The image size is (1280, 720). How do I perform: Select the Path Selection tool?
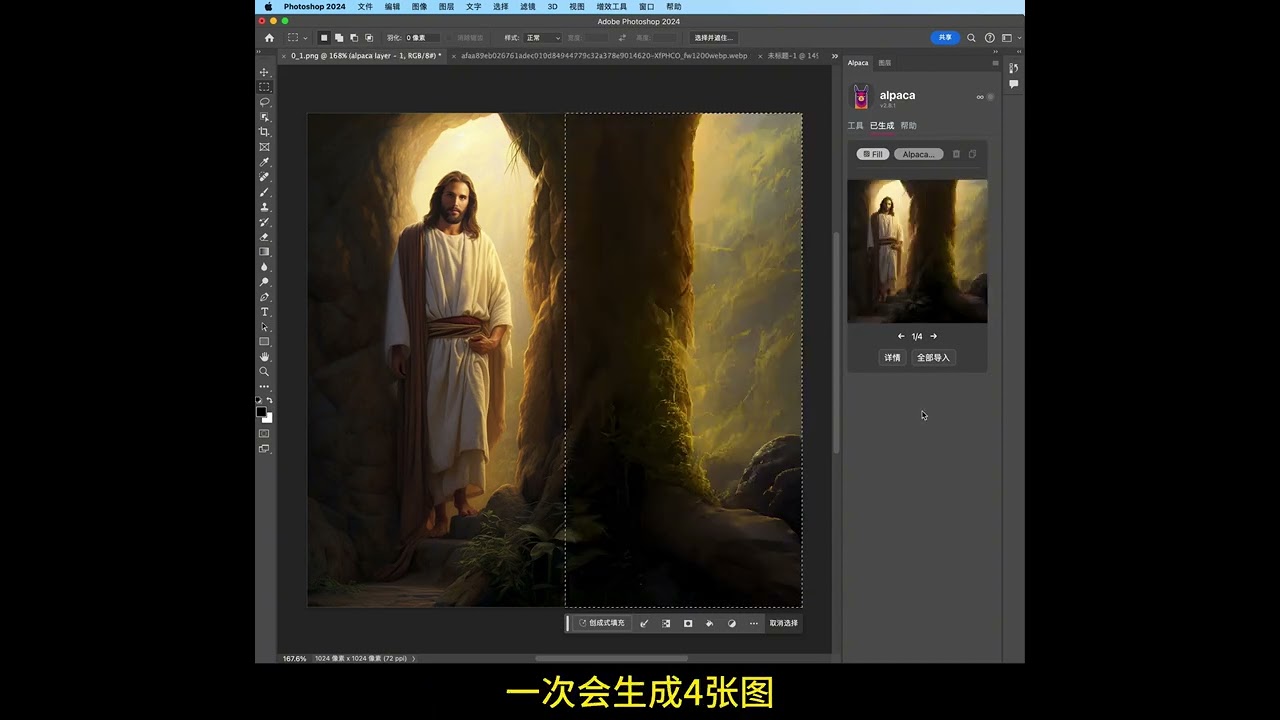point(264,327)
